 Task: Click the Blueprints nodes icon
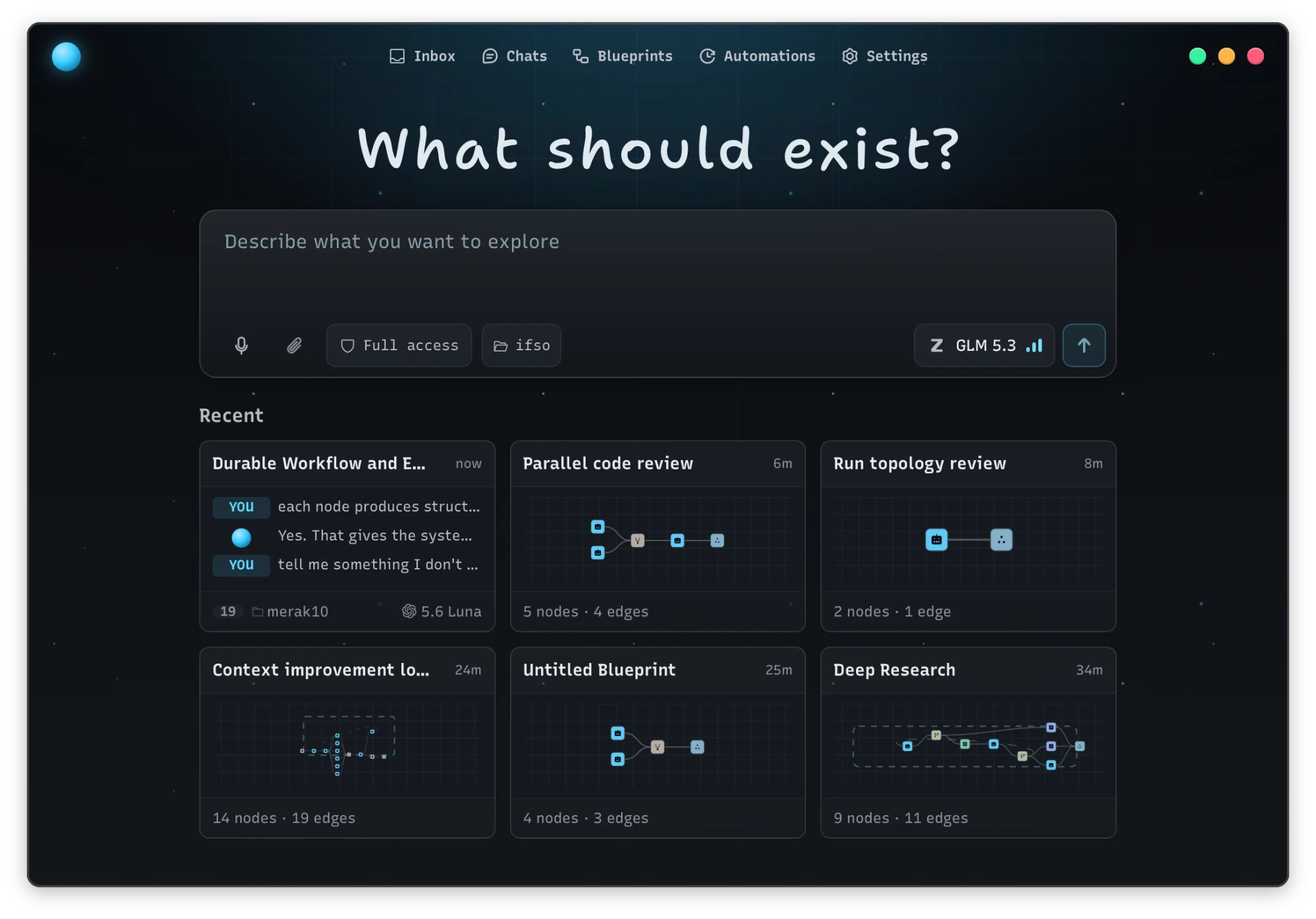(x=580, y=57)
